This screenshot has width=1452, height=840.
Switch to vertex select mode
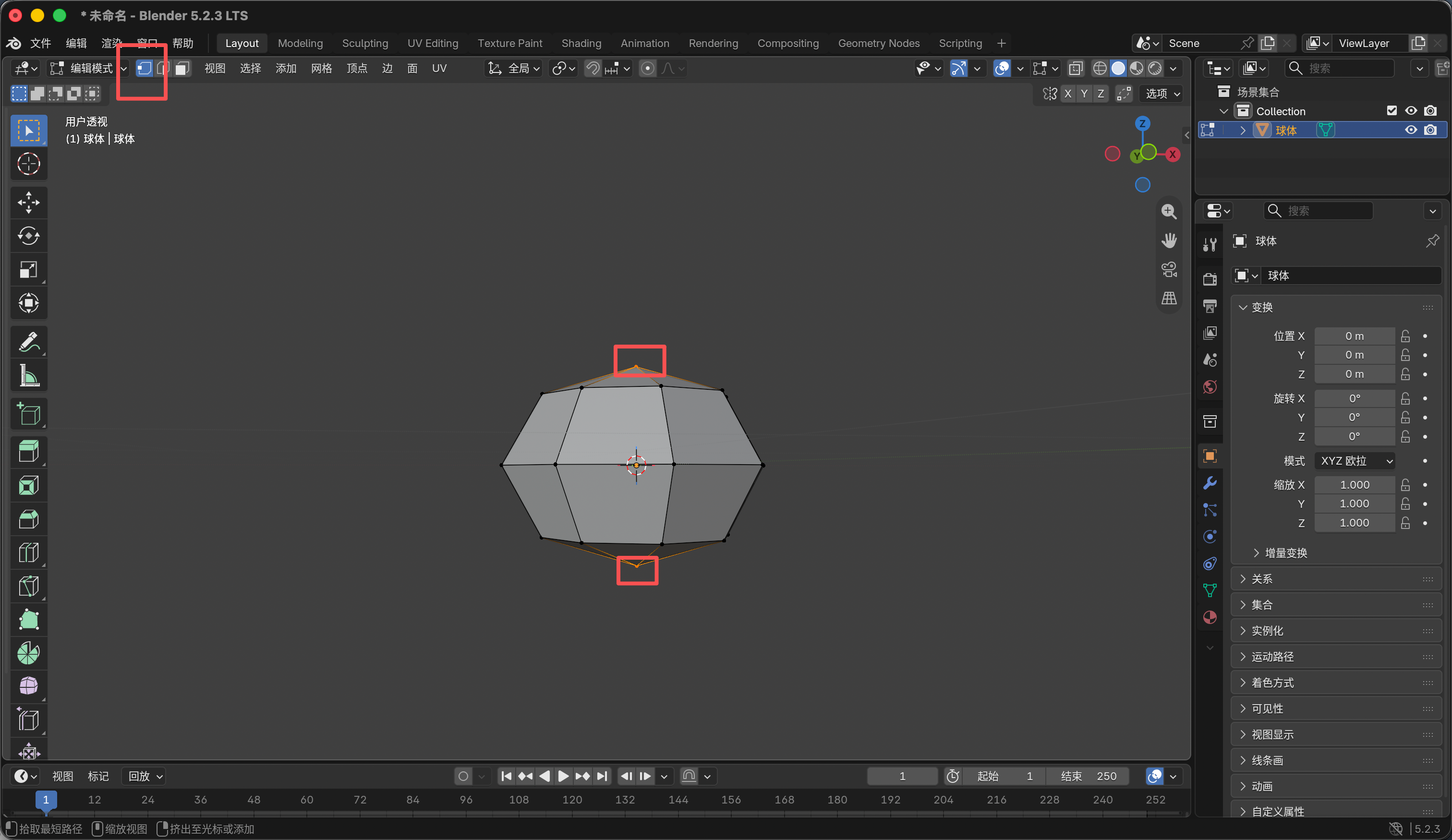pyautogui.click(x=144, y=69)
